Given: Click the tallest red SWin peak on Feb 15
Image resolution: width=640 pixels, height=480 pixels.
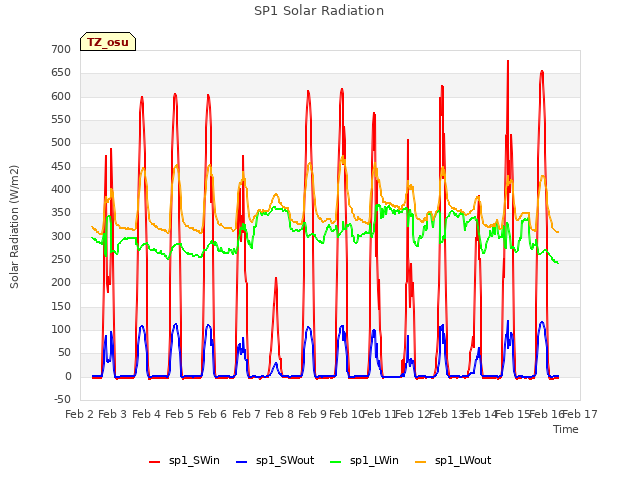Looking at the screenshot, I should 508,61.
